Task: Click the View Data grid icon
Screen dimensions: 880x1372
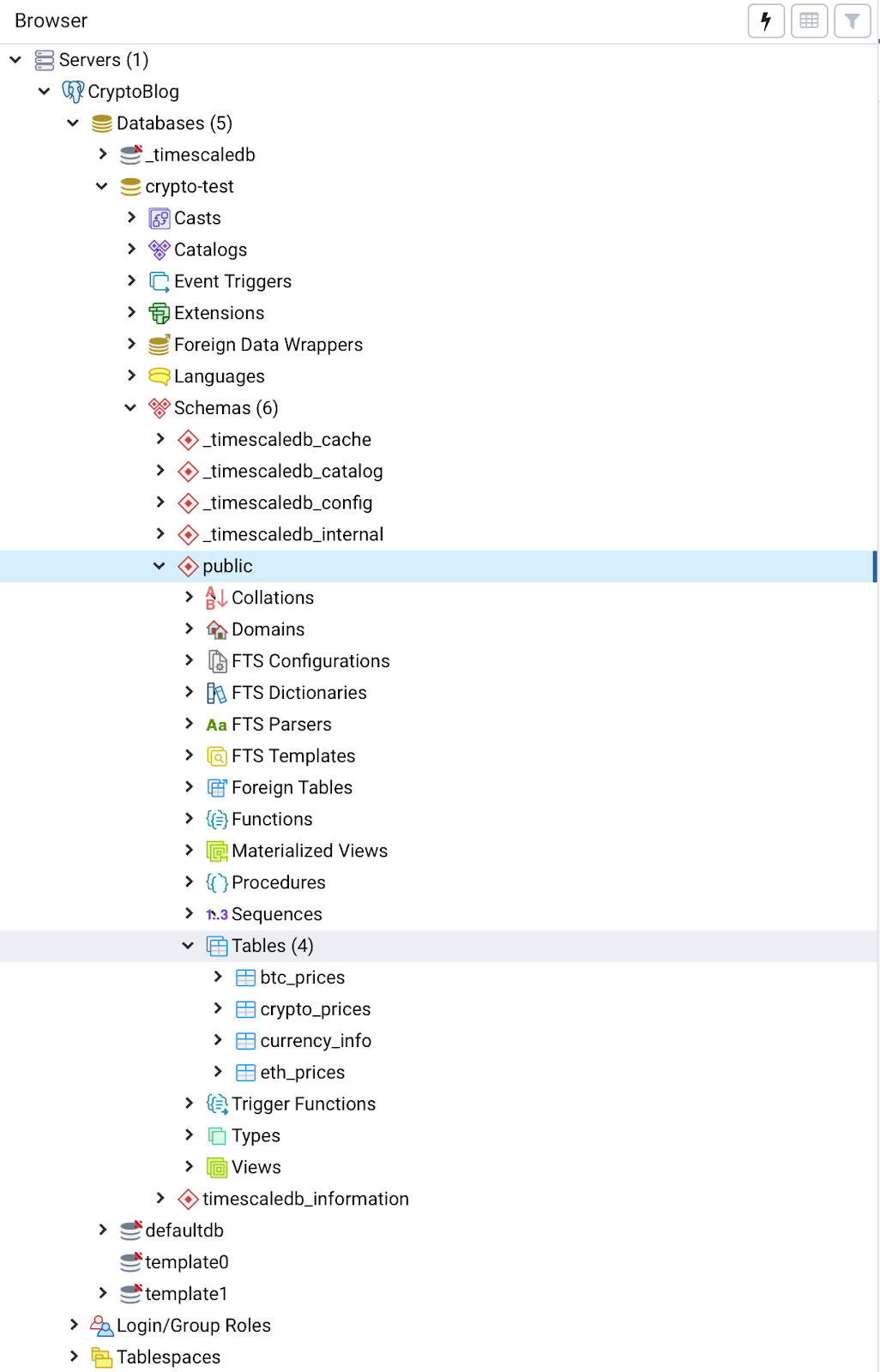Action: click(x=809, y=21)
